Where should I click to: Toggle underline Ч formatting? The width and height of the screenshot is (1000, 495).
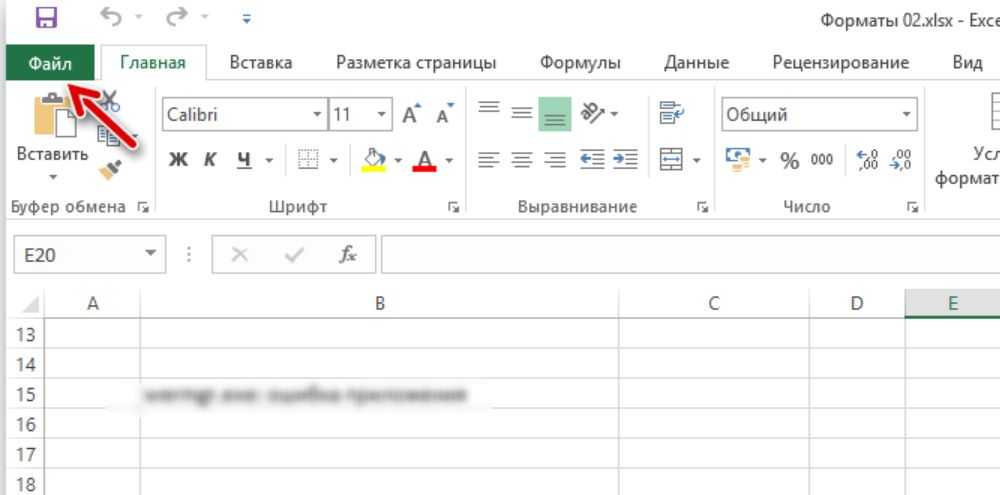pos(244,159)
